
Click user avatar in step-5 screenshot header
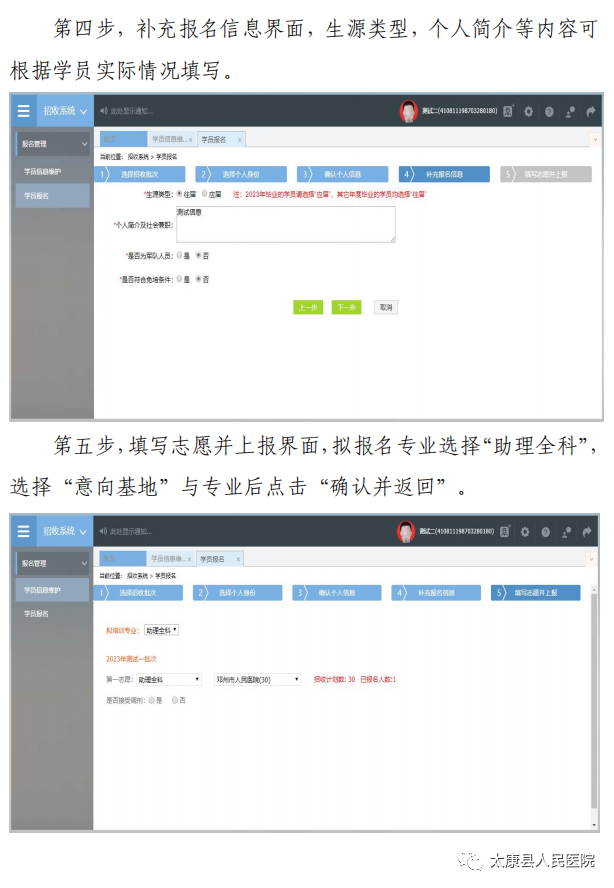tap(406, 531)
